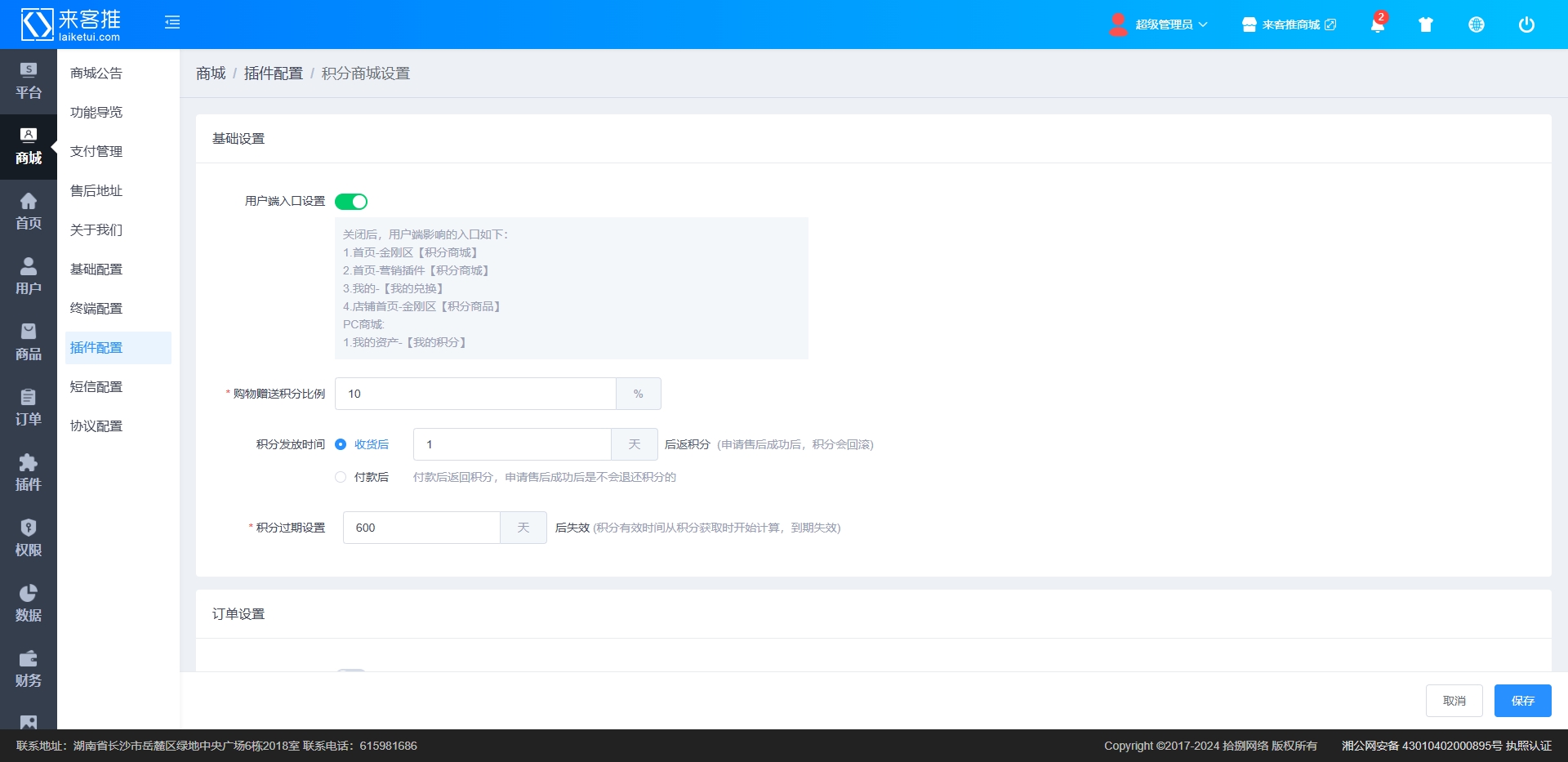Open the globe language icon
This screenshot has width=1568, height=762.
tap(1476, 25)
